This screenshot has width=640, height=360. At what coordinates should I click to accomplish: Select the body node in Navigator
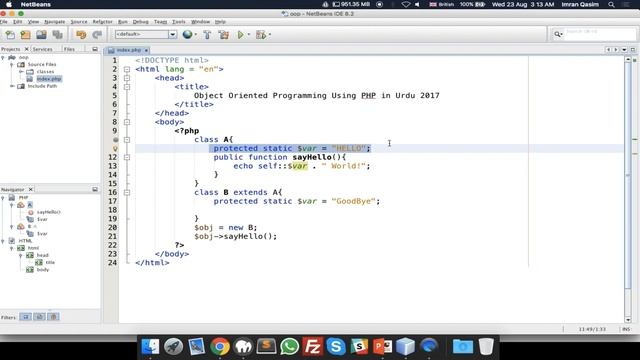(42, 270)
